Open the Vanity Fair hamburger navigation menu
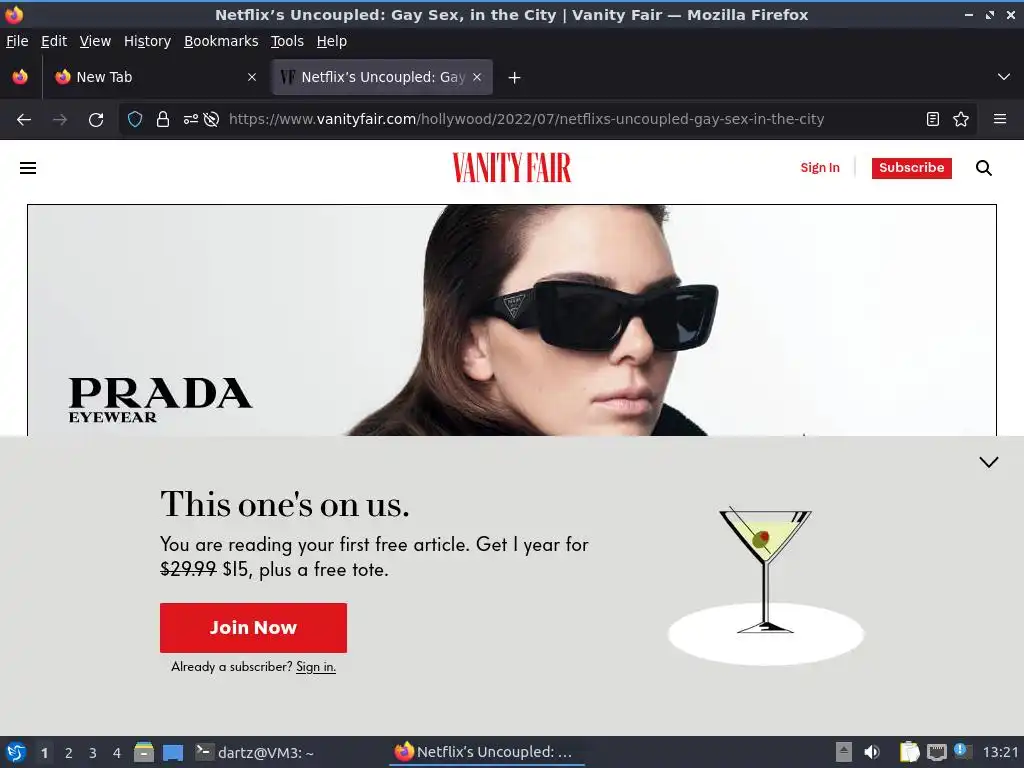 [x=28, y=168]
